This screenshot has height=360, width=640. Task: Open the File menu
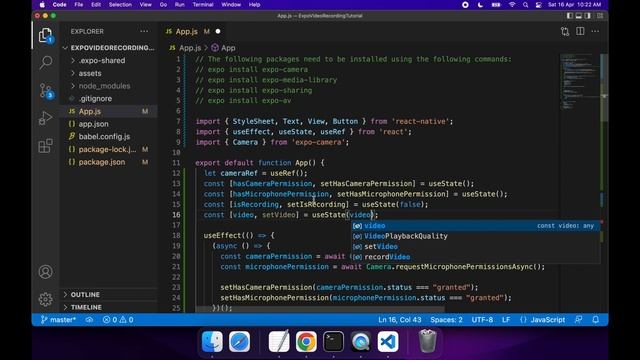79,4
